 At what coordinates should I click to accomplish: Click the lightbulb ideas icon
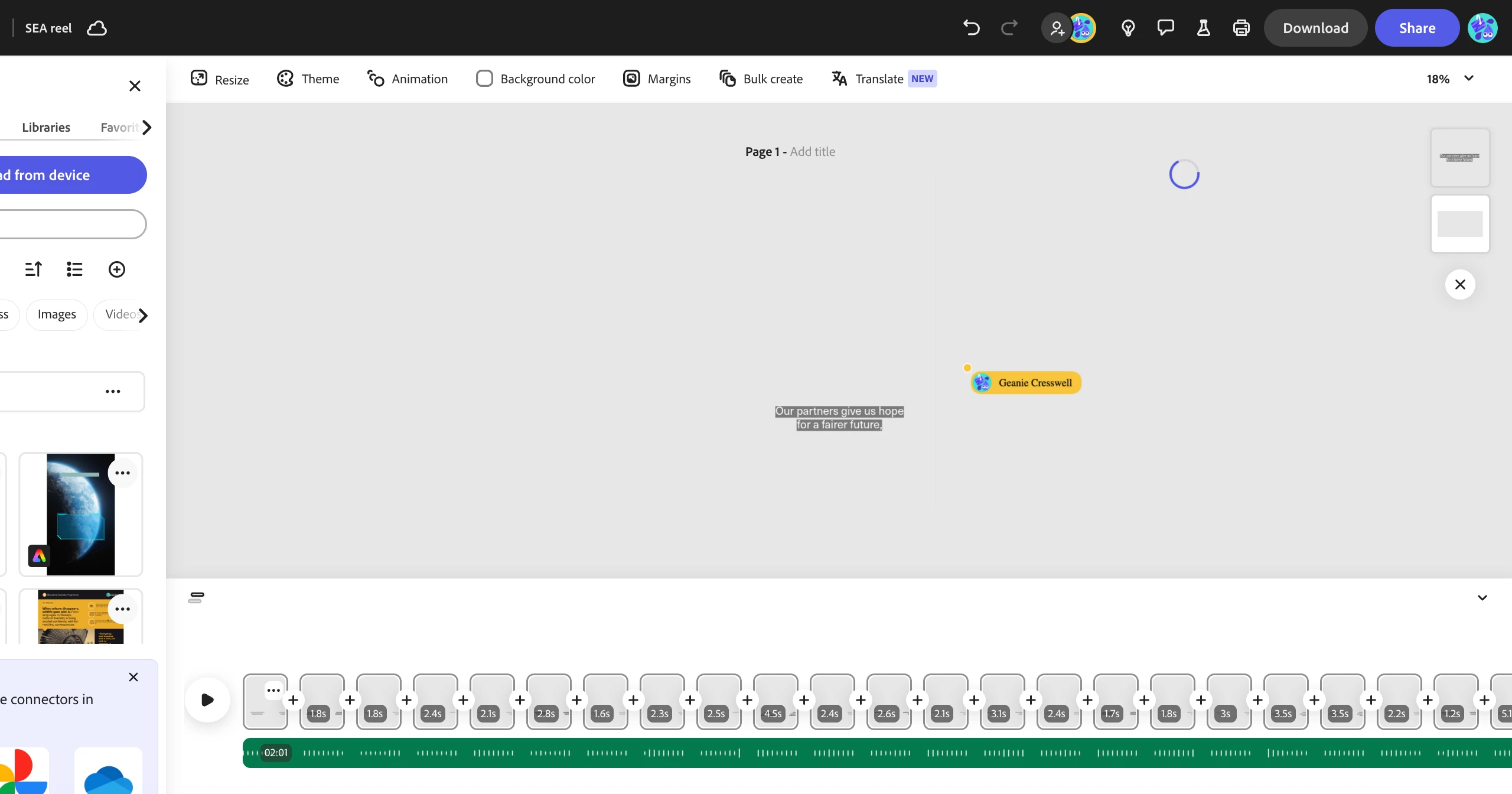1128,28
